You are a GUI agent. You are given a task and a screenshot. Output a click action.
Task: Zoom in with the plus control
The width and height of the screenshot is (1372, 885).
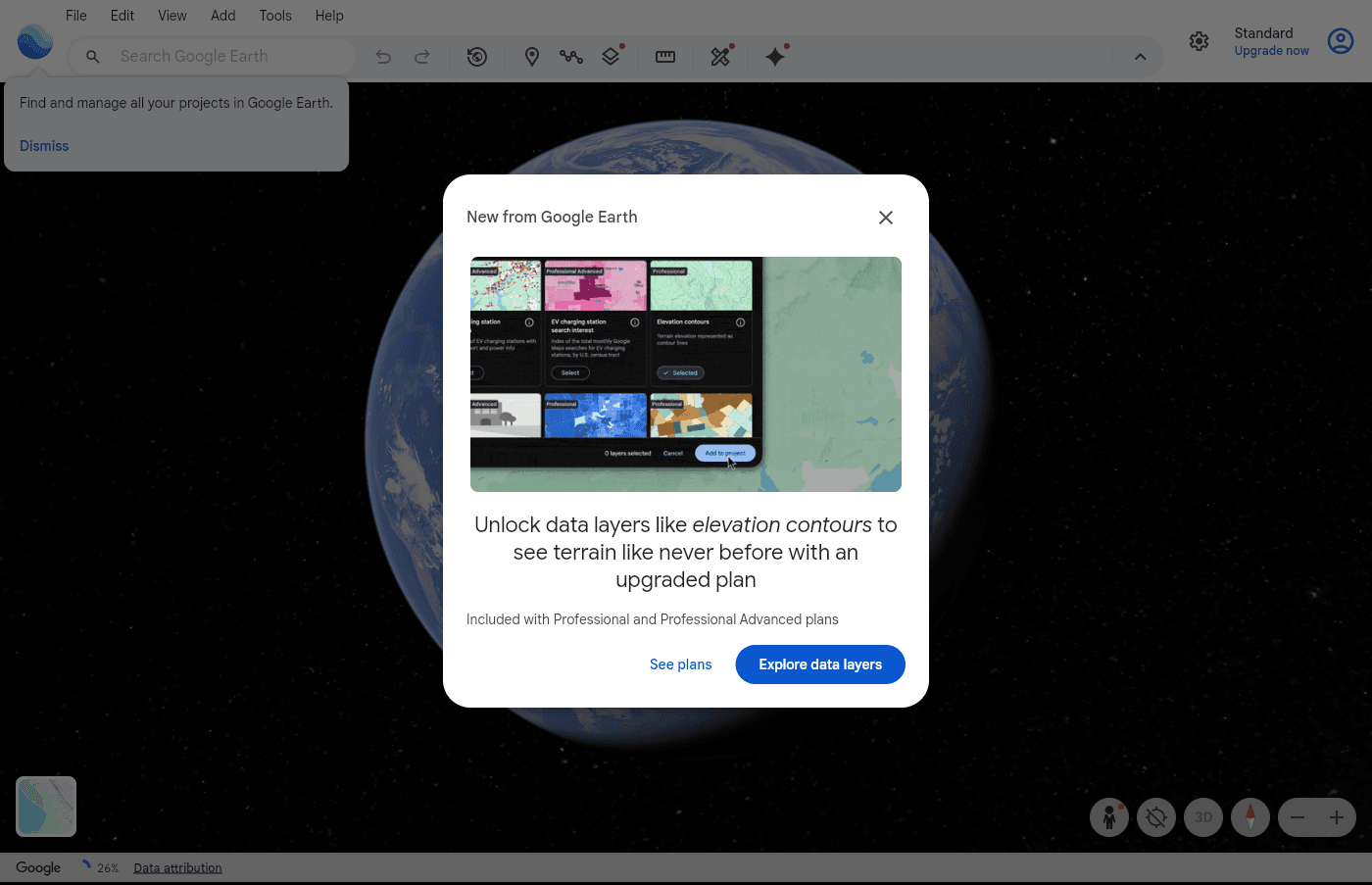1335,816
